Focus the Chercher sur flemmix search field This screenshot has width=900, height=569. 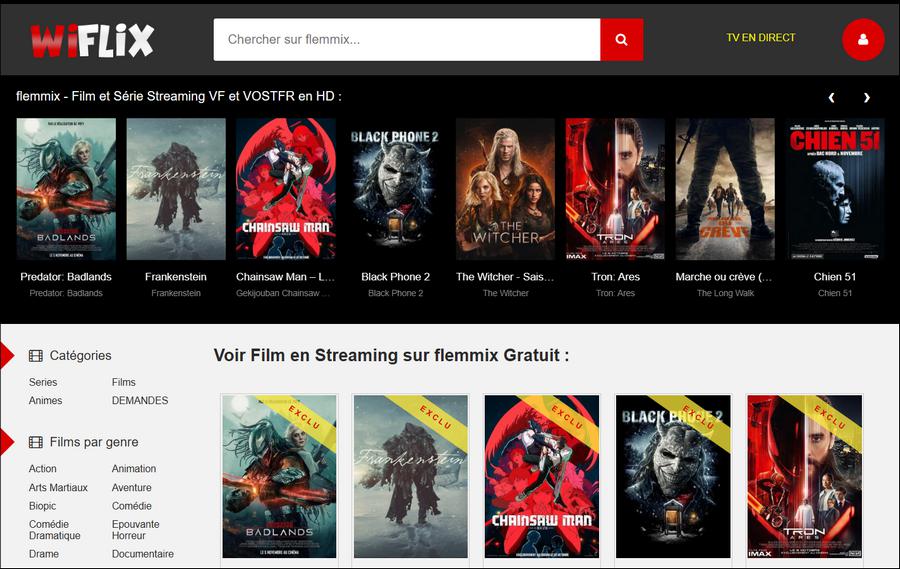tap(407, 40)
